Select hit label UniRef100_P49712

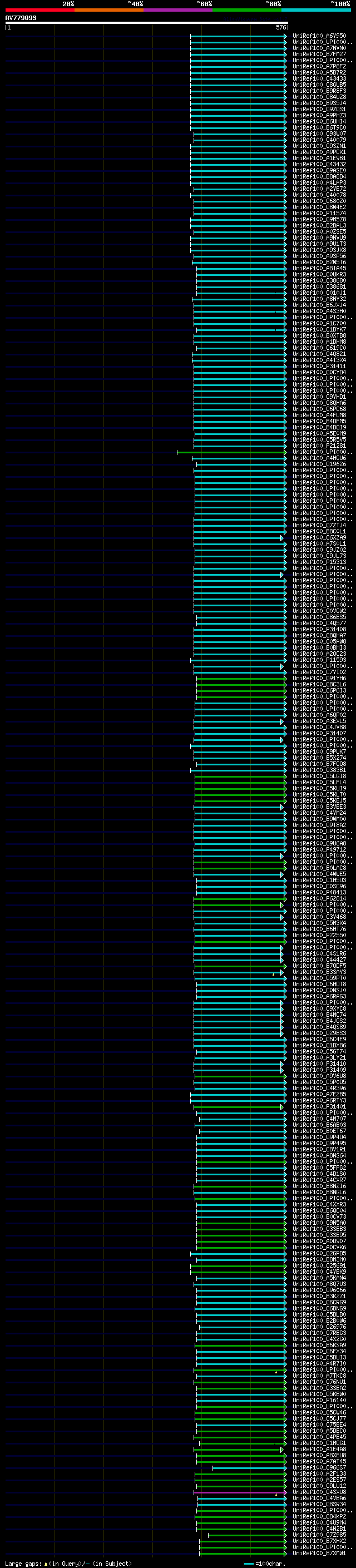click(319, 850)
